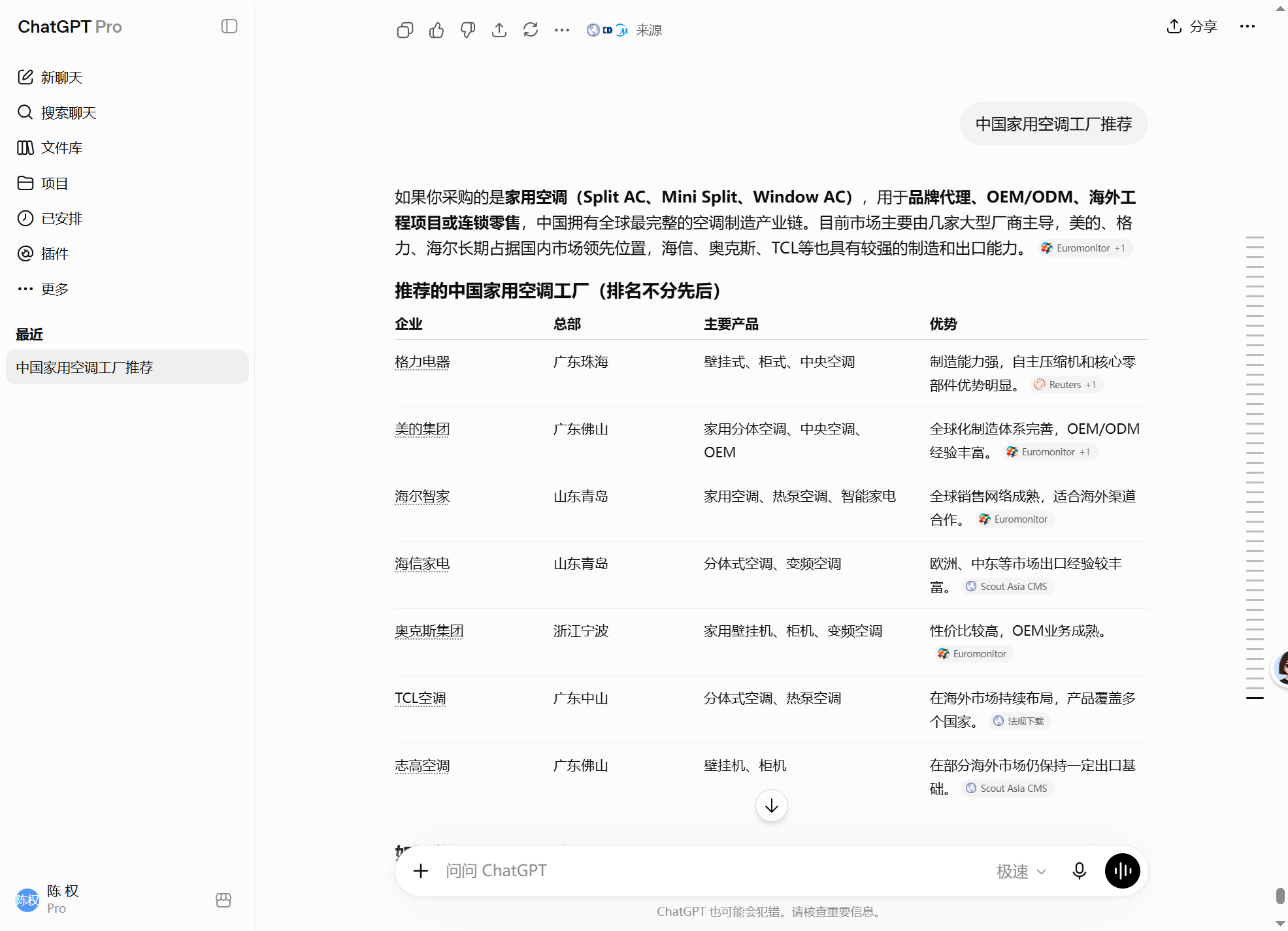Image resolution: width=1288 pixels, height=931 pixels.
Task: Click the bold last marker in message outline
Action: coord(1255,698)
